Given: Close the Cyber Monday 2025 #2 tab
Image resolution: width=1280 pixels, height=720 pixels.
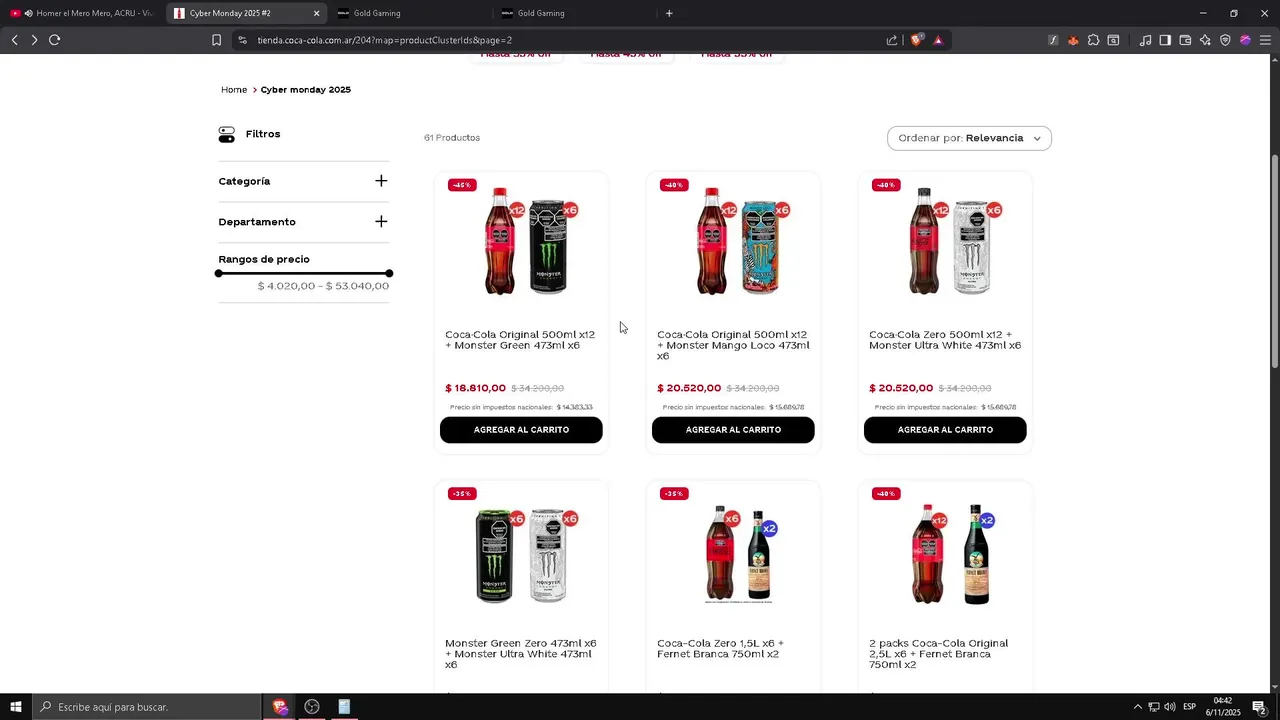Looking at the screenshot, I should coord(316,13).
